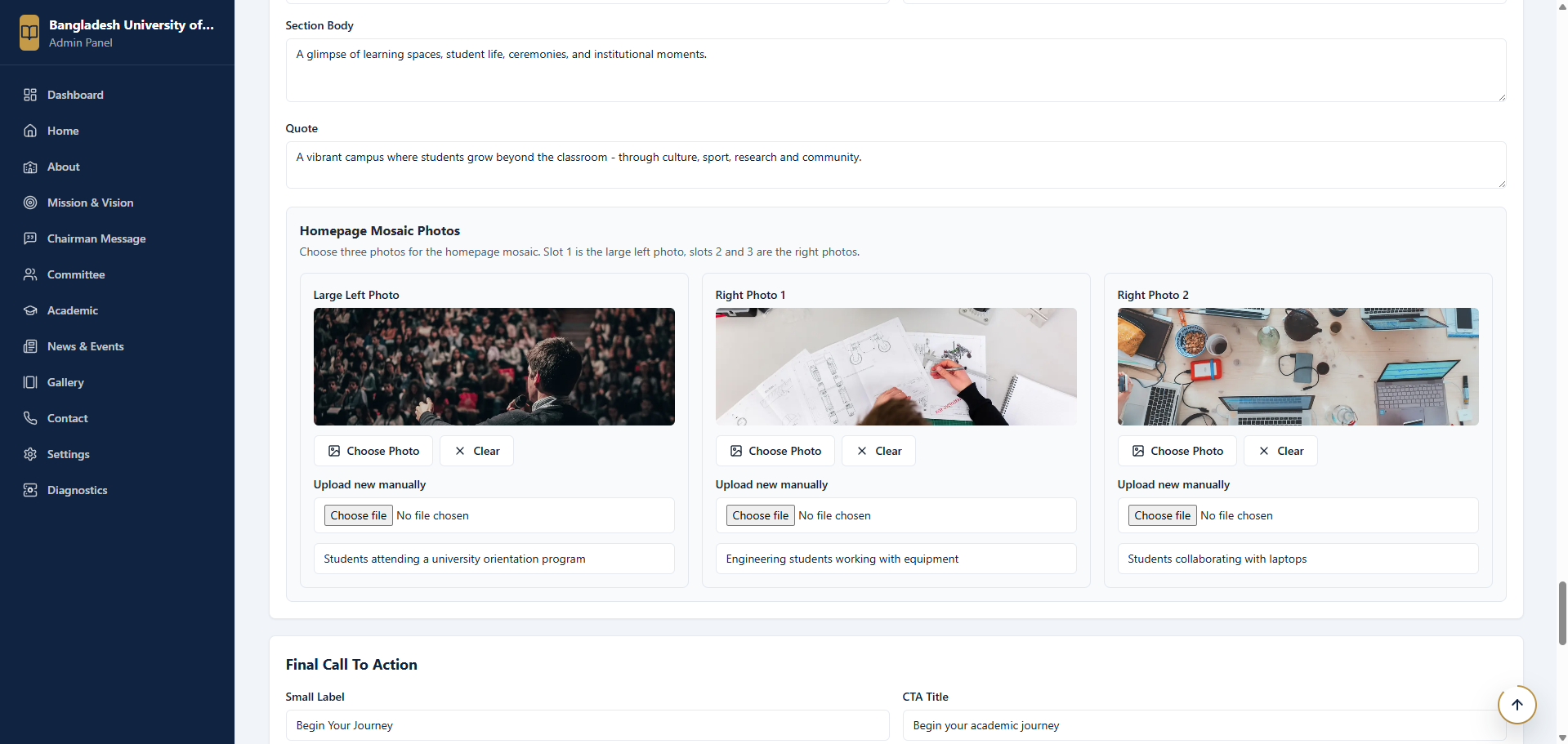Click the News & Events newspaper icon

point(30,346)
